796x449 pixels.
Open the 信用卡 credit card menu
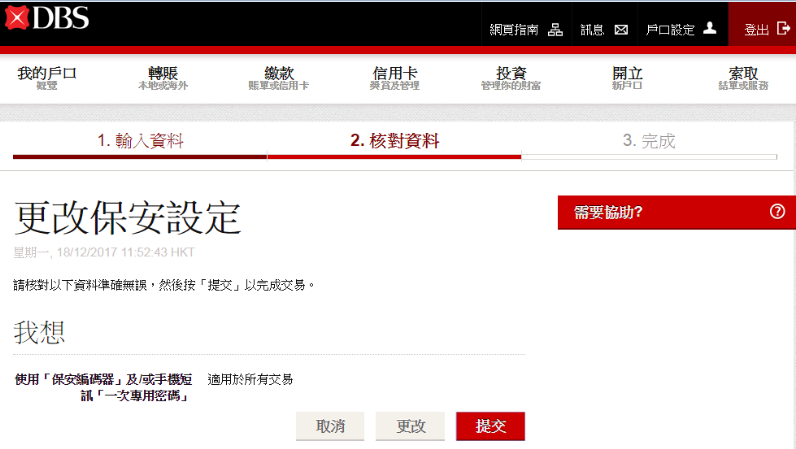[394, 78]
